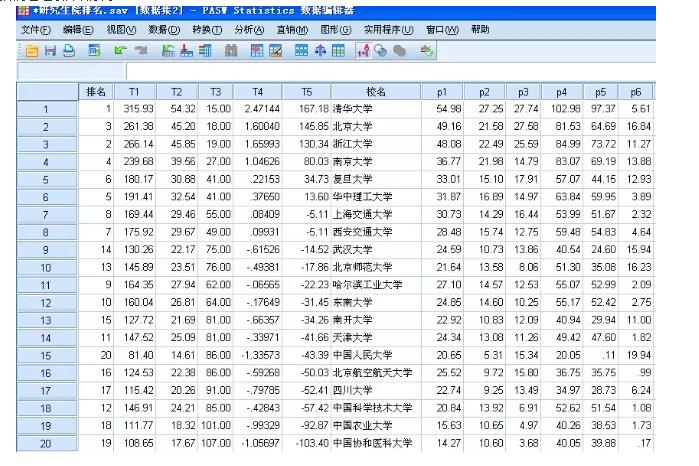
Task: Click the Go to case icon
Action: 168,51
